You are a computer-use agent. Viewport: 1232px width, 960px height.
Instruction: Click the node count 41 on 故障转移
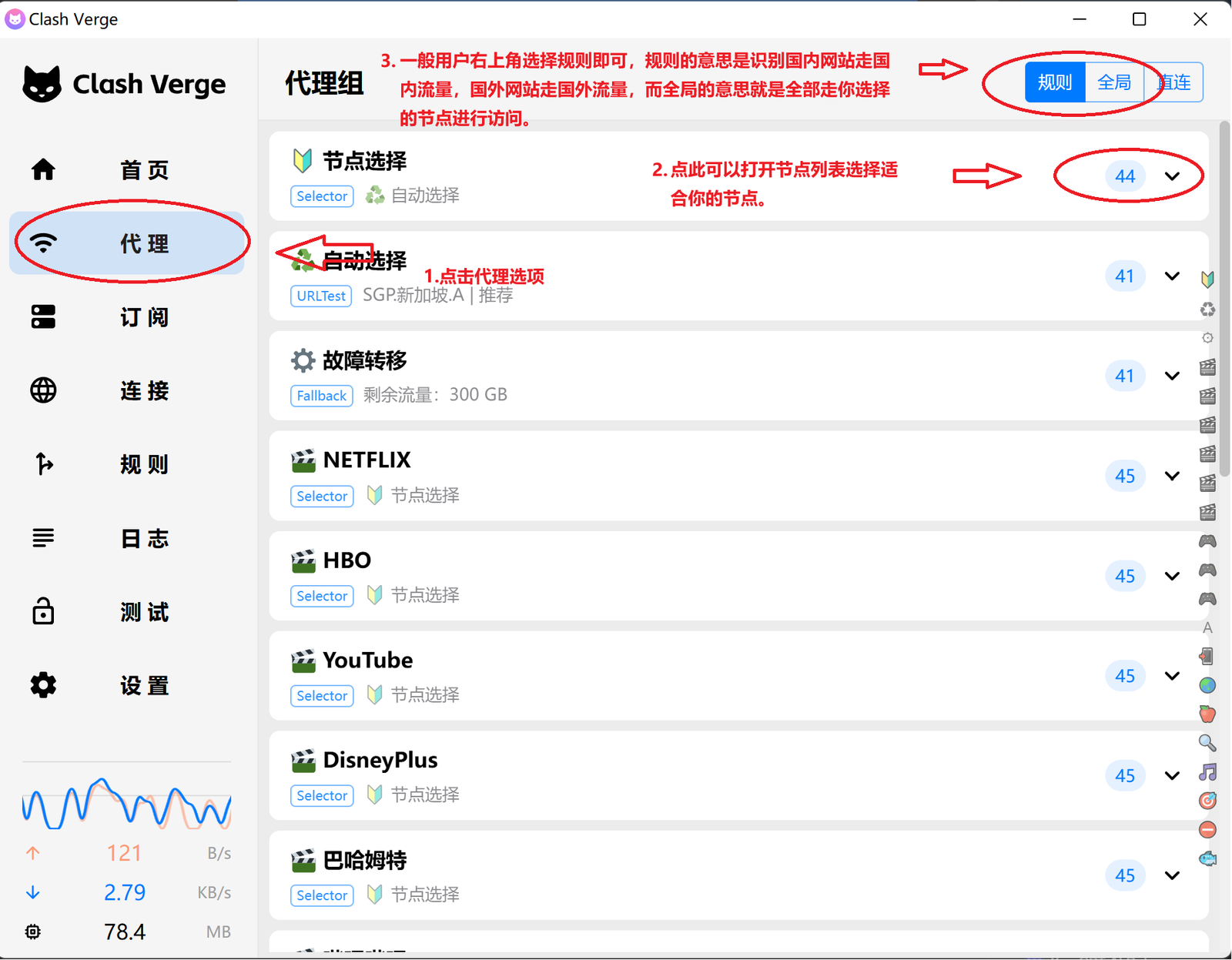point(1125,376)
